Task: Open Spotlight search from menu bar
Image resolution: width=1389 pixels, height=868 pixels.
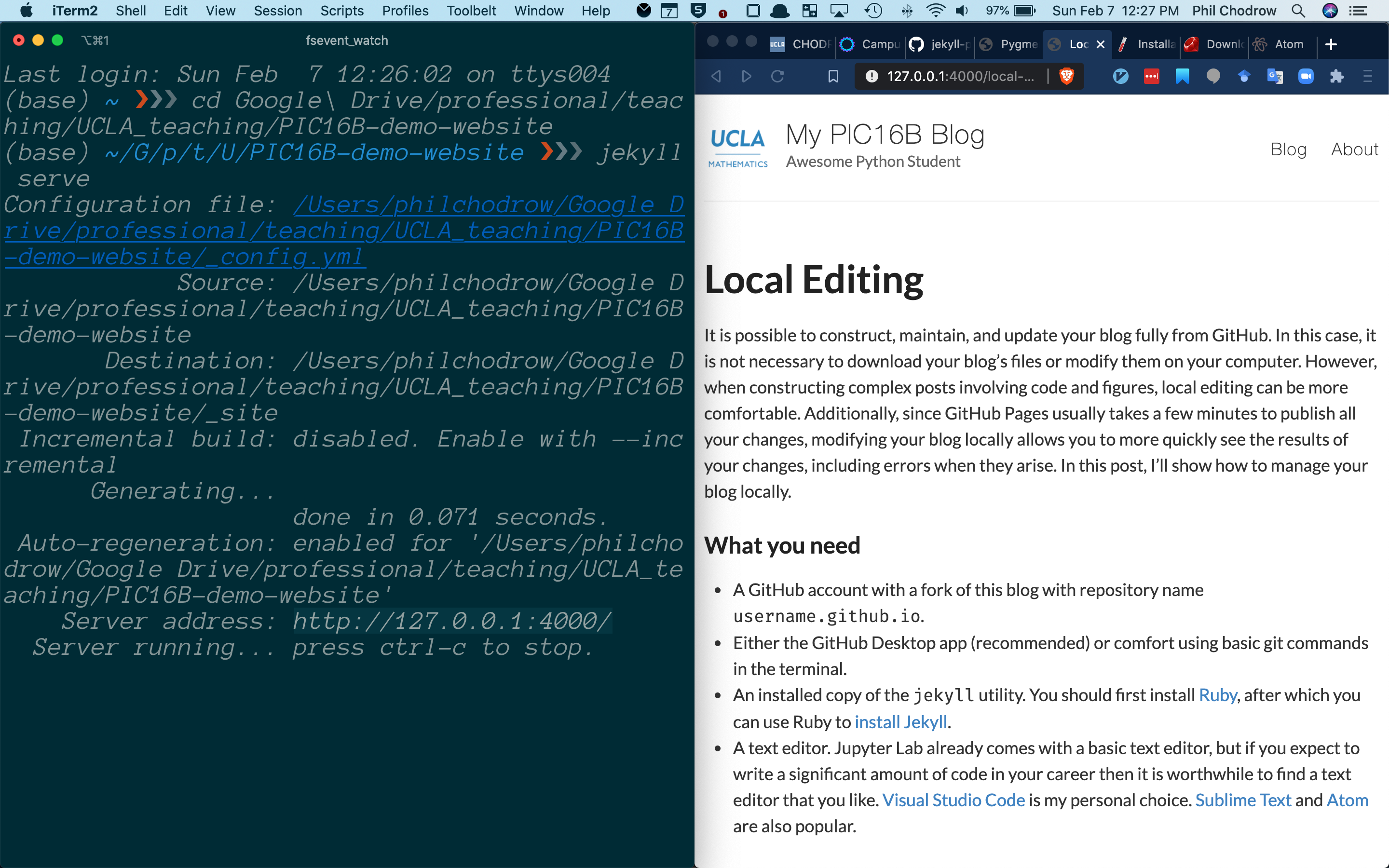Action: click(1298, 10)
